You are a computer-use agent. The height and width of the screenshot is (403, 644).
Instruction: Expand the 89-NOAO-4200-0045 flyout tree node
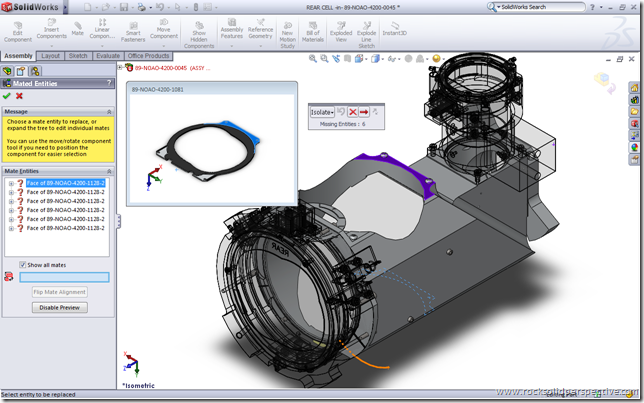(120, 67)
